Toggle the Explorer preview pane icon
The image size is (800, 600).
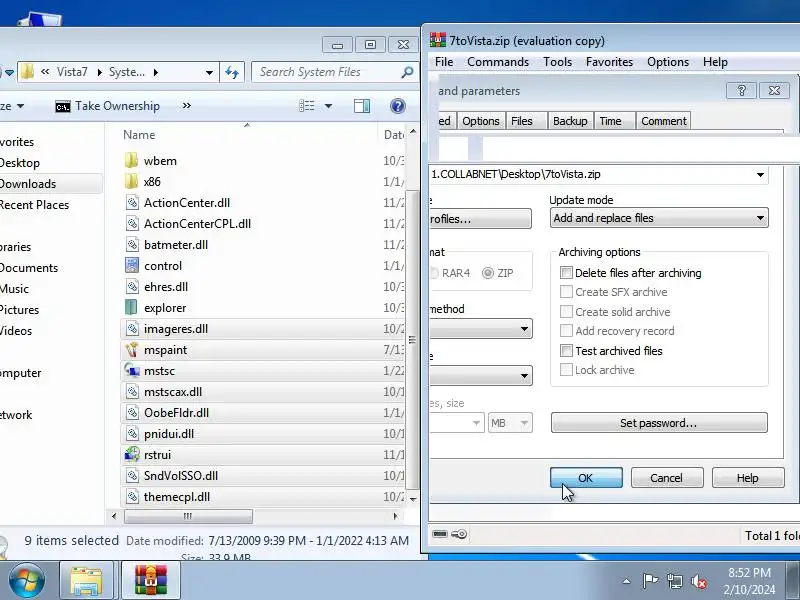[362, 106]
